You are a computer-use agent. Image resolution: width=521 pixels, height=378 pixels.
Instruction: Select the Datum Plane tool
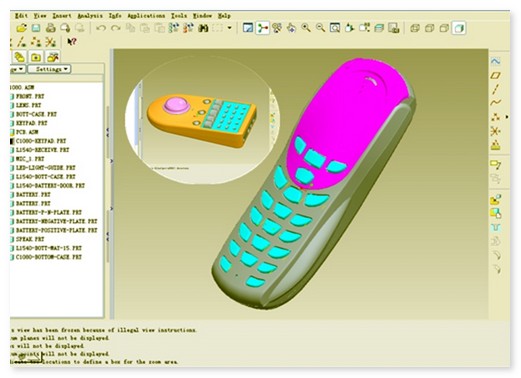tap(495, 75)
